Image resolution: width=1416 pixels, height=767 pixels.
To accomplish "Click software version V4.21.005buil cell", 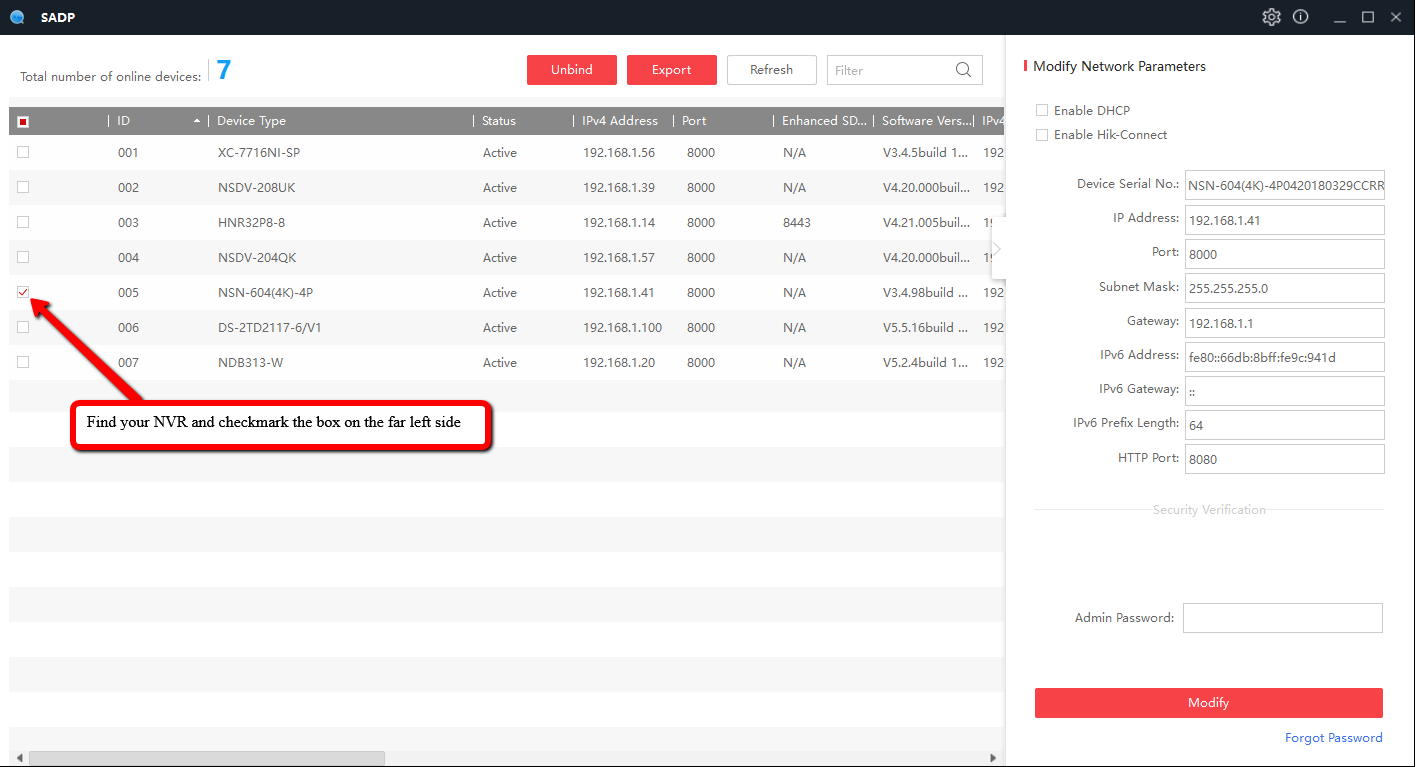I will (x=926, y=223).
